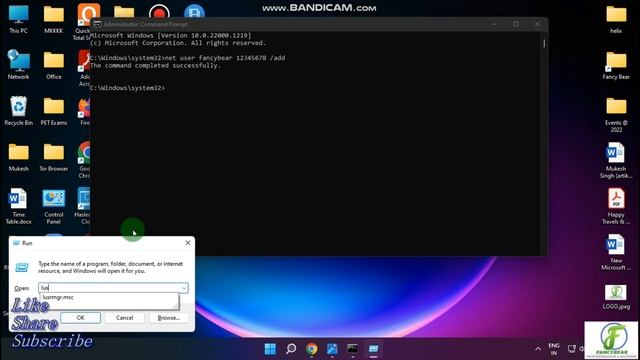Launch Google Chrome from taskbar
Viewport: 640px width, 360px height.
pos(312,349)
